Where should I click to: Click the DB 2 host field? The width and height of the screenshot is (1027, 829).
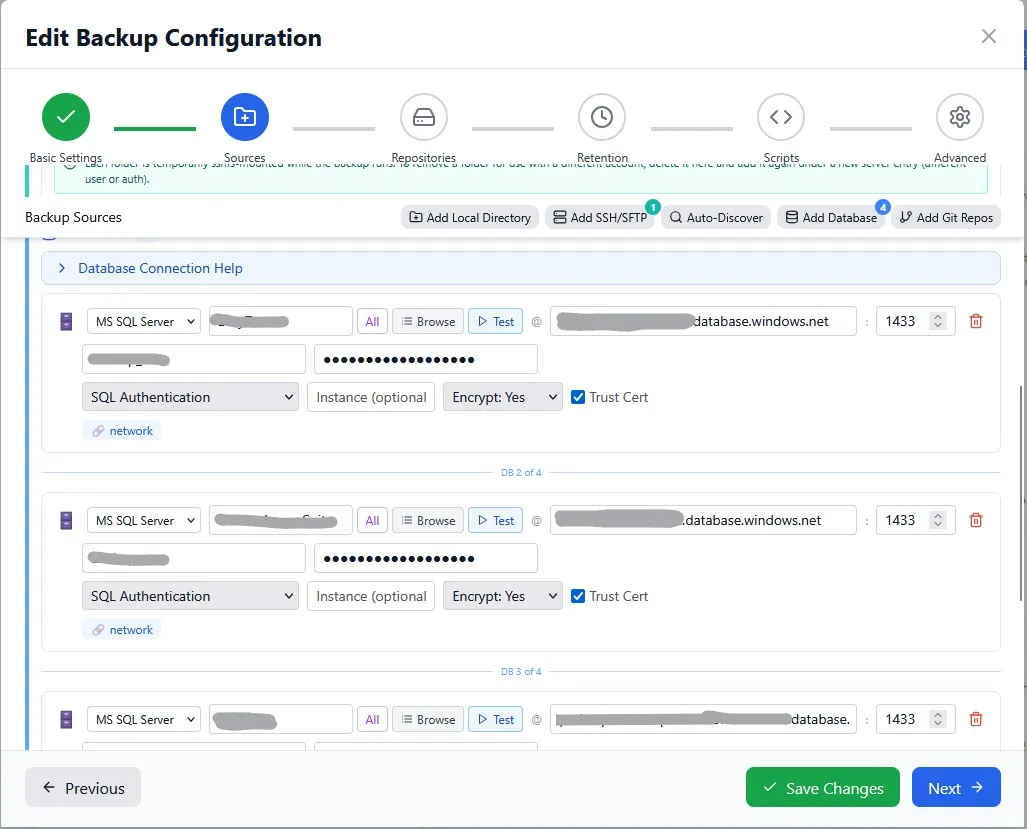(x=703, y=521)
